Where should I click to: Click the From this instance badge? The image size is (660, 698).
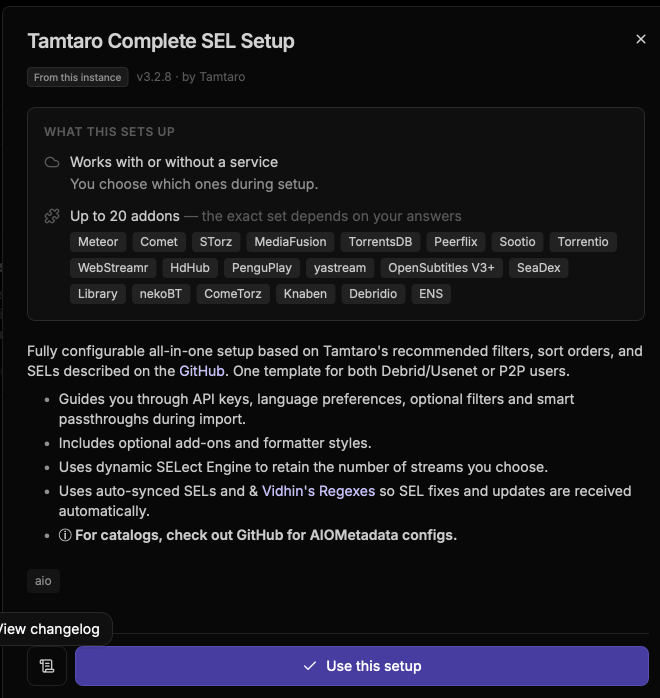click(77, 77)
